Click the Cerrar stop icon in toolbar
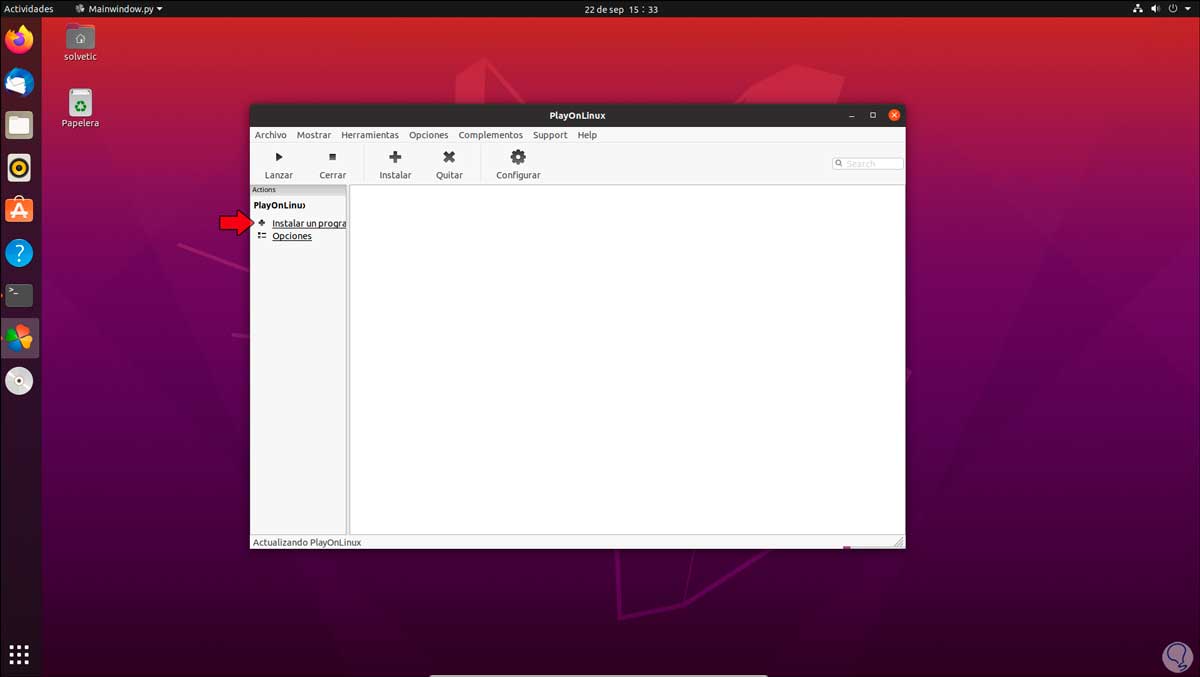 click(332, 157)
